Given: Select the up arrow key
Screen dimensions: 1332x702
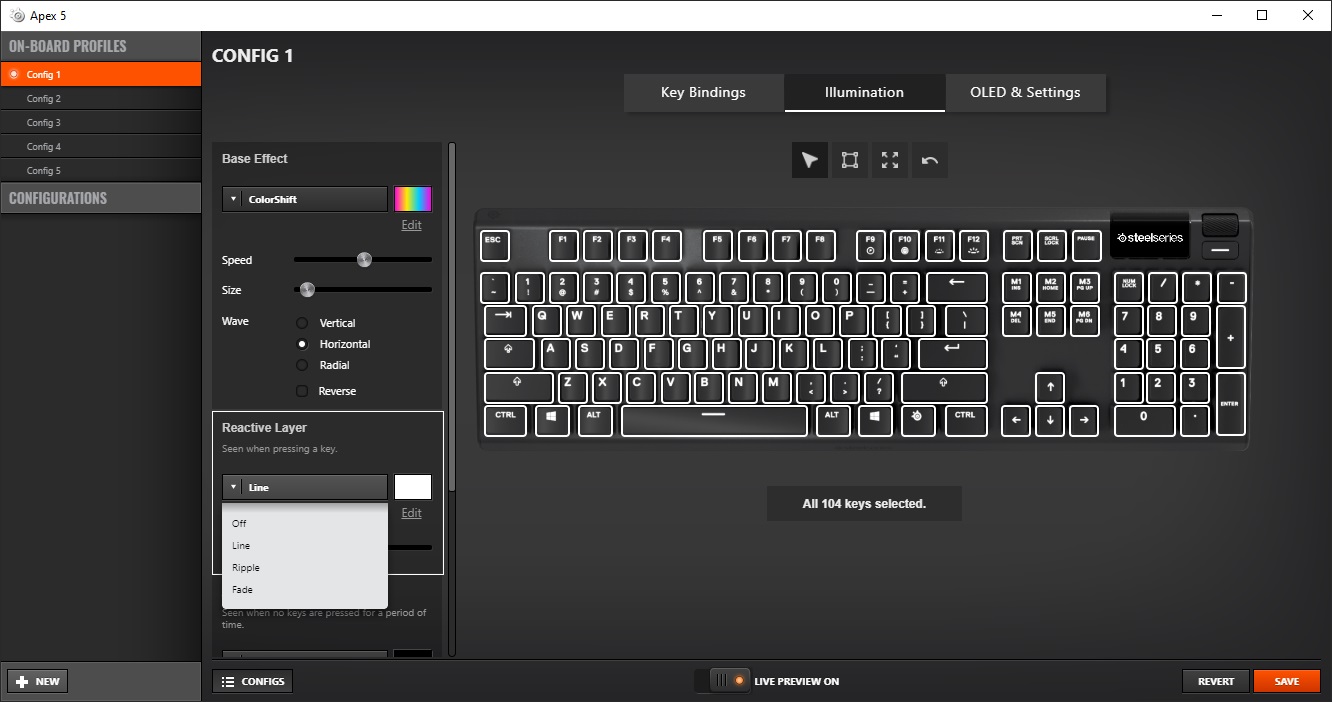Looking at the screenshot, I should (x=1050, y=387).
